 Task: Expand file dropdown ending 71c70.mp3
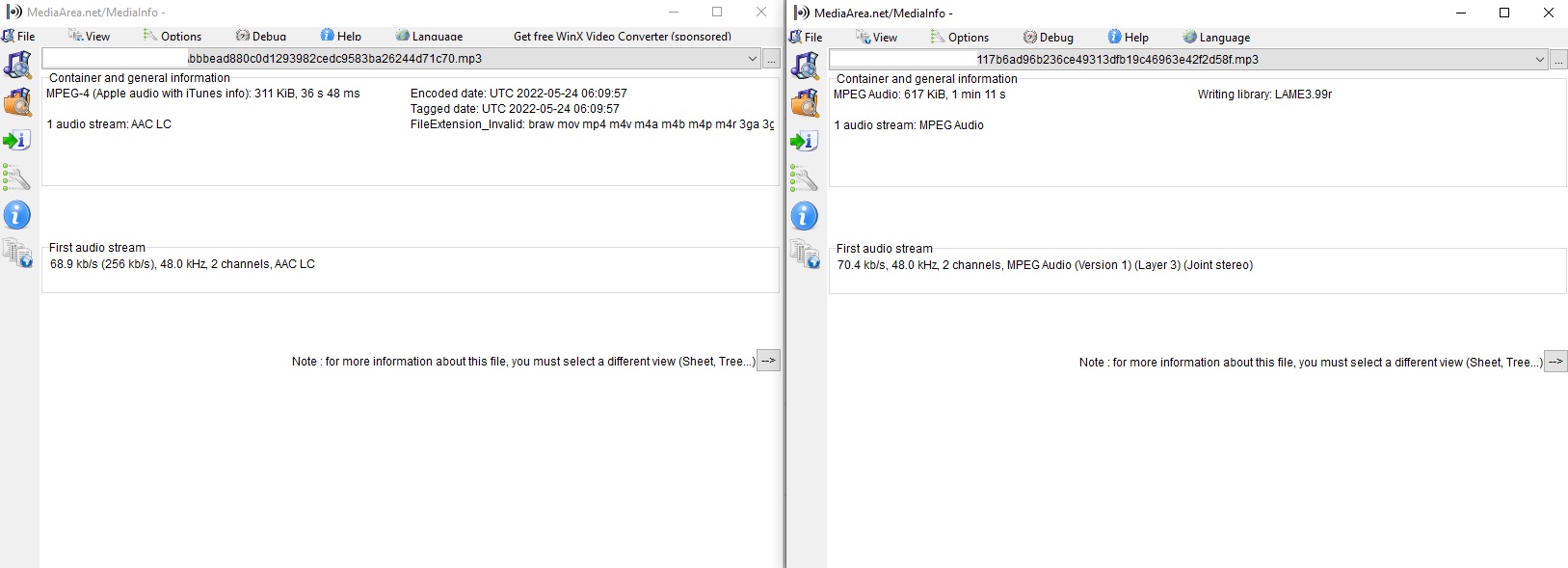(x=753, y=59)
